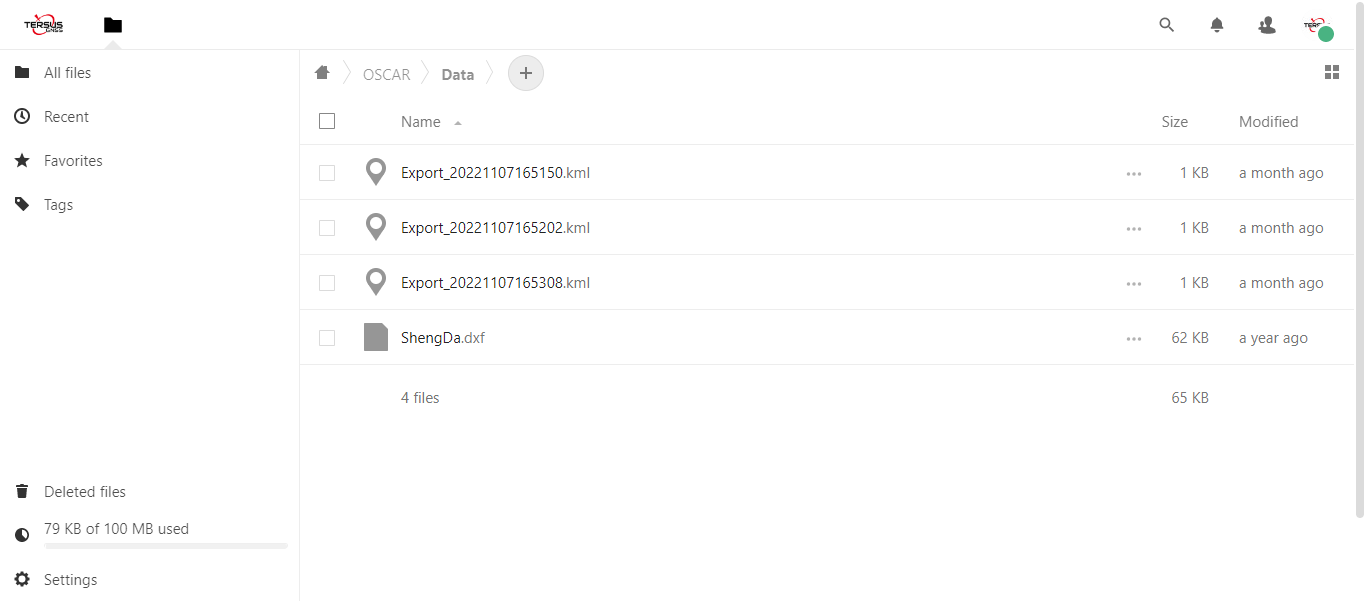Open actions menu for ShengDa.dxf
This screenshot has width=1366, height=601.
pos(1133,338)
